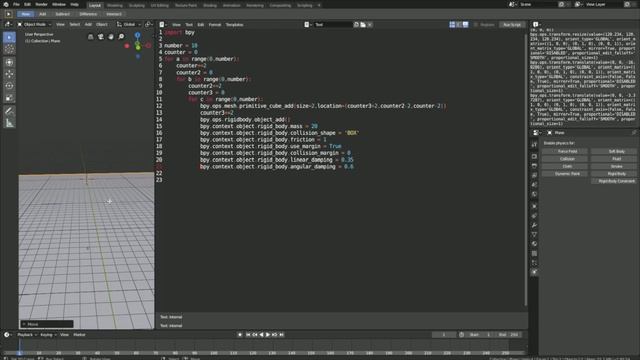Toggle perspective/orthographic gizmo icon
640x360 pixels.
pyautogui.click(x=91, y=37)
